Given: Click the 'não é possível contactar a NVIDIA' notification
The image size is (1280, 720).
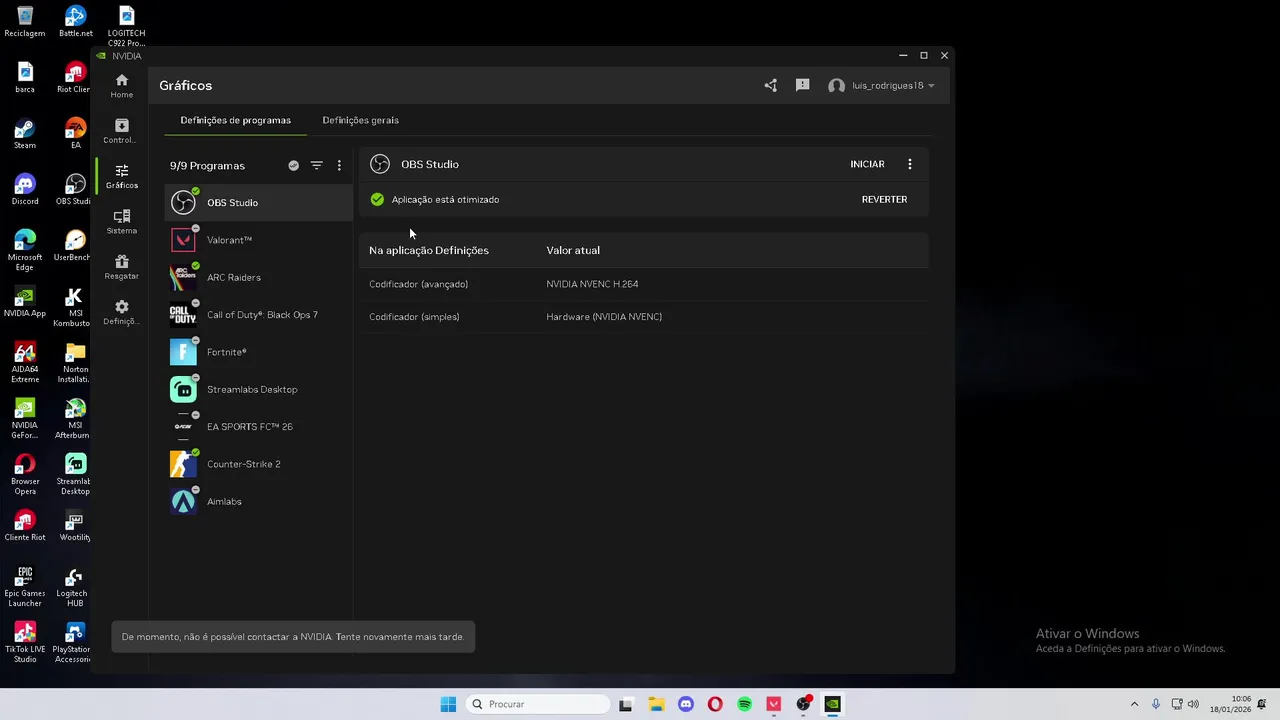Looking at the screenshot, I should point(293,637).
